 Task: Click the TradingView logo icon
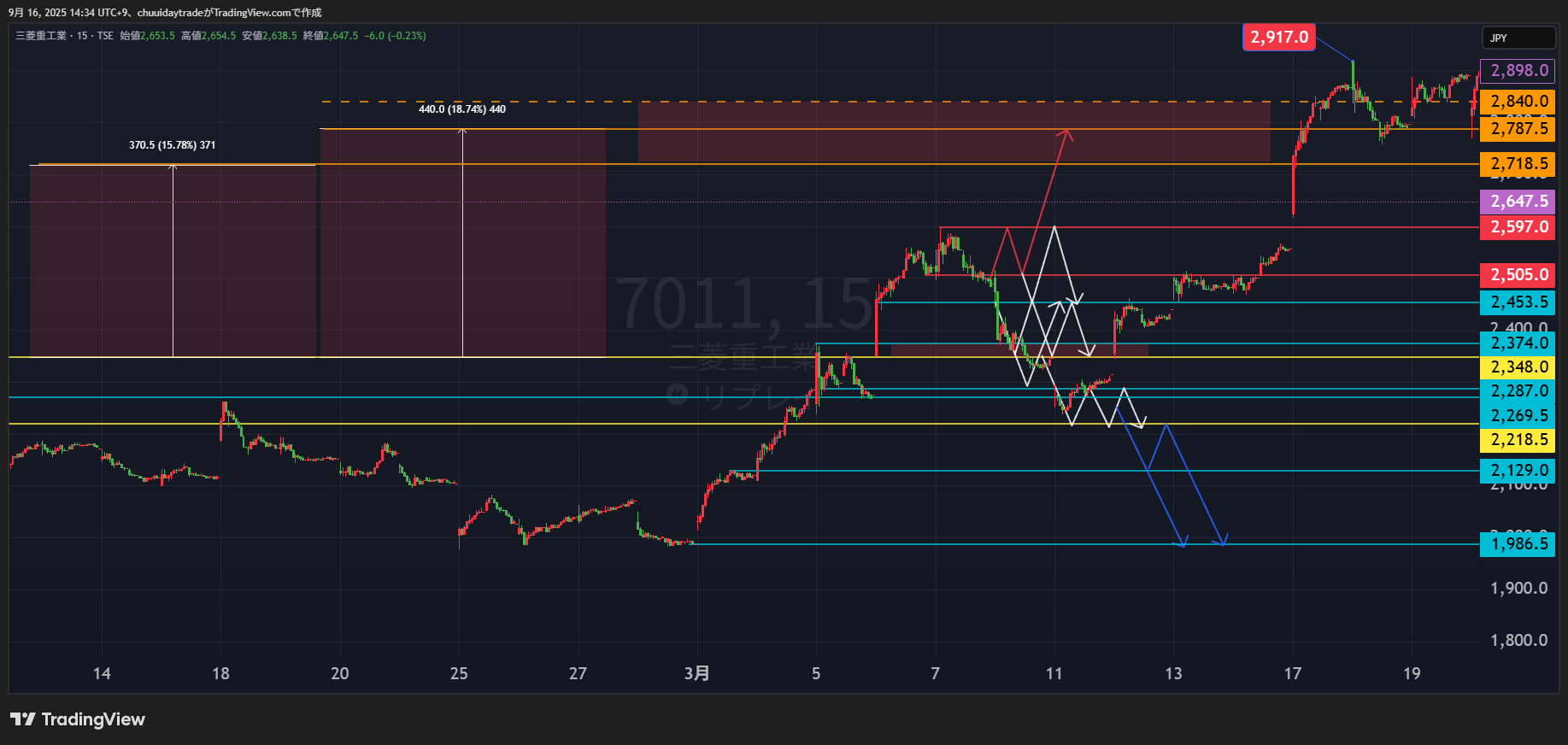23,719
